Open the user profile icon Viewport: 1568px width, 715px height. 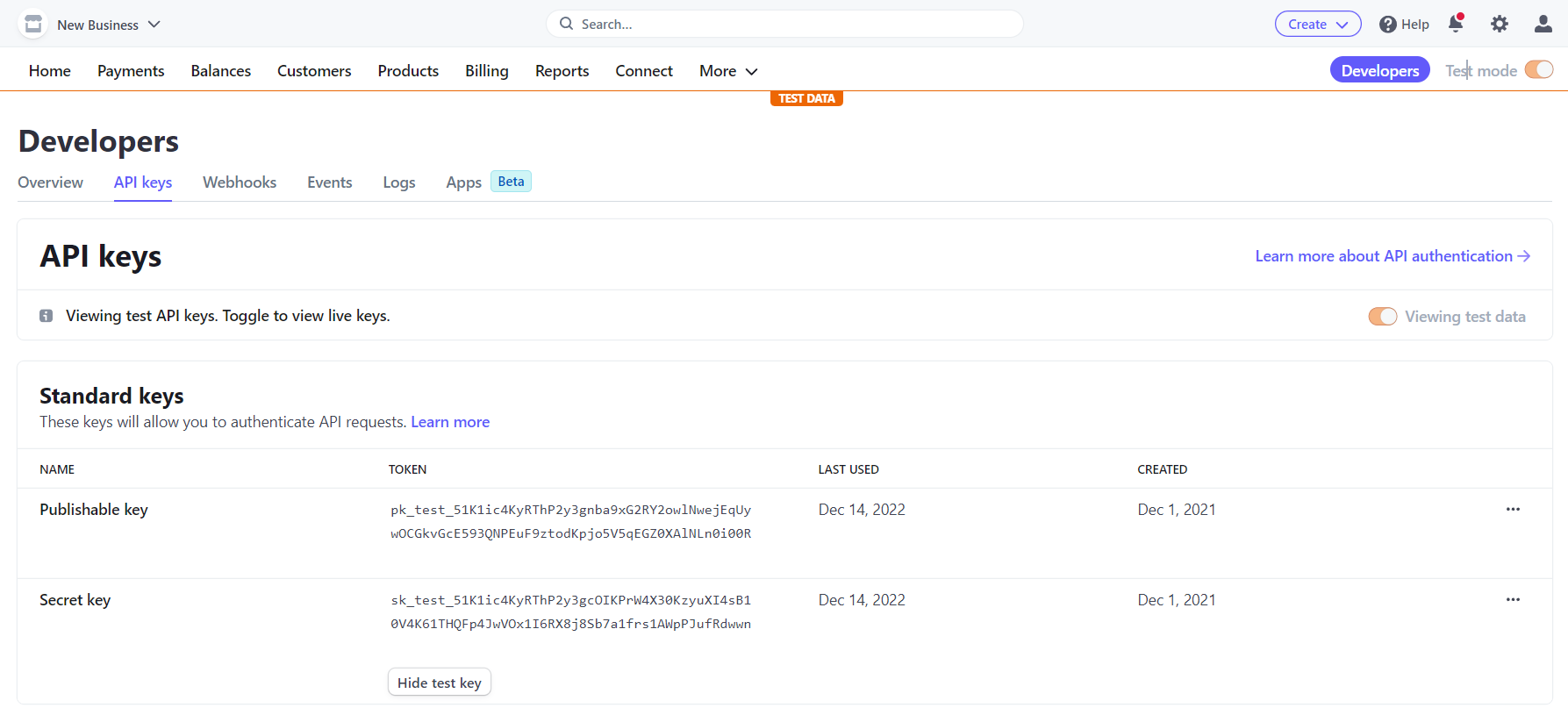point(1543,24)
